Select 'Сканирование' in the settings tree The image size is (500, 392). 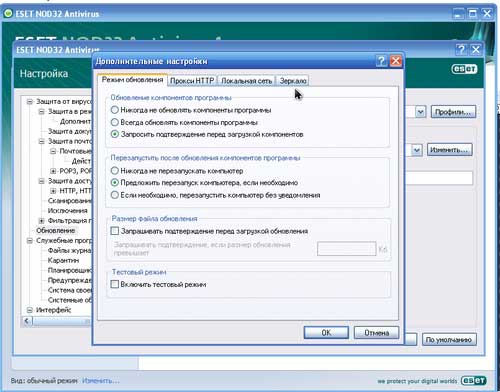click(x=70, y=201)
